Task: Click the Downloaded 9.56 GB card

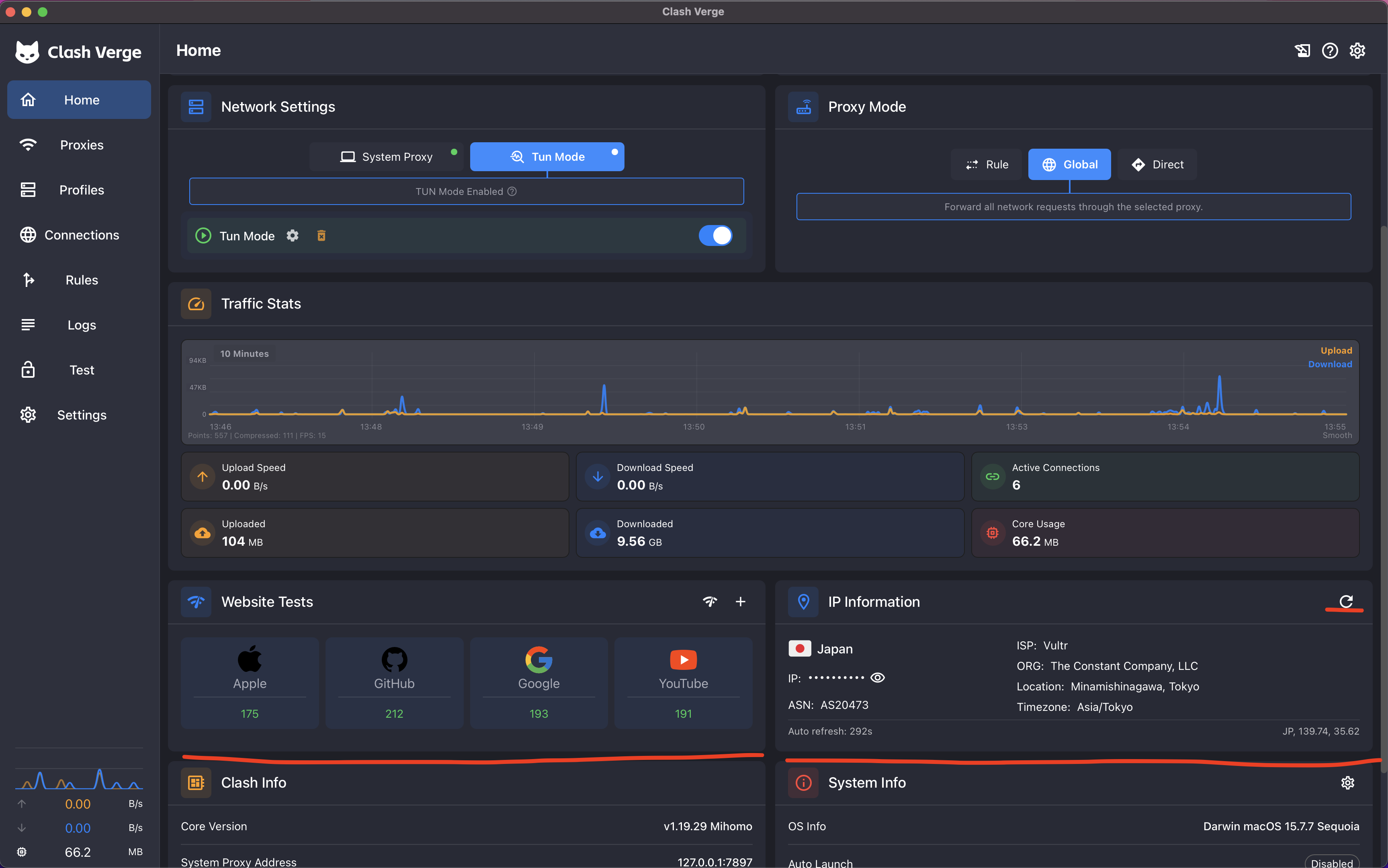Action: click(x=770, y=533)
